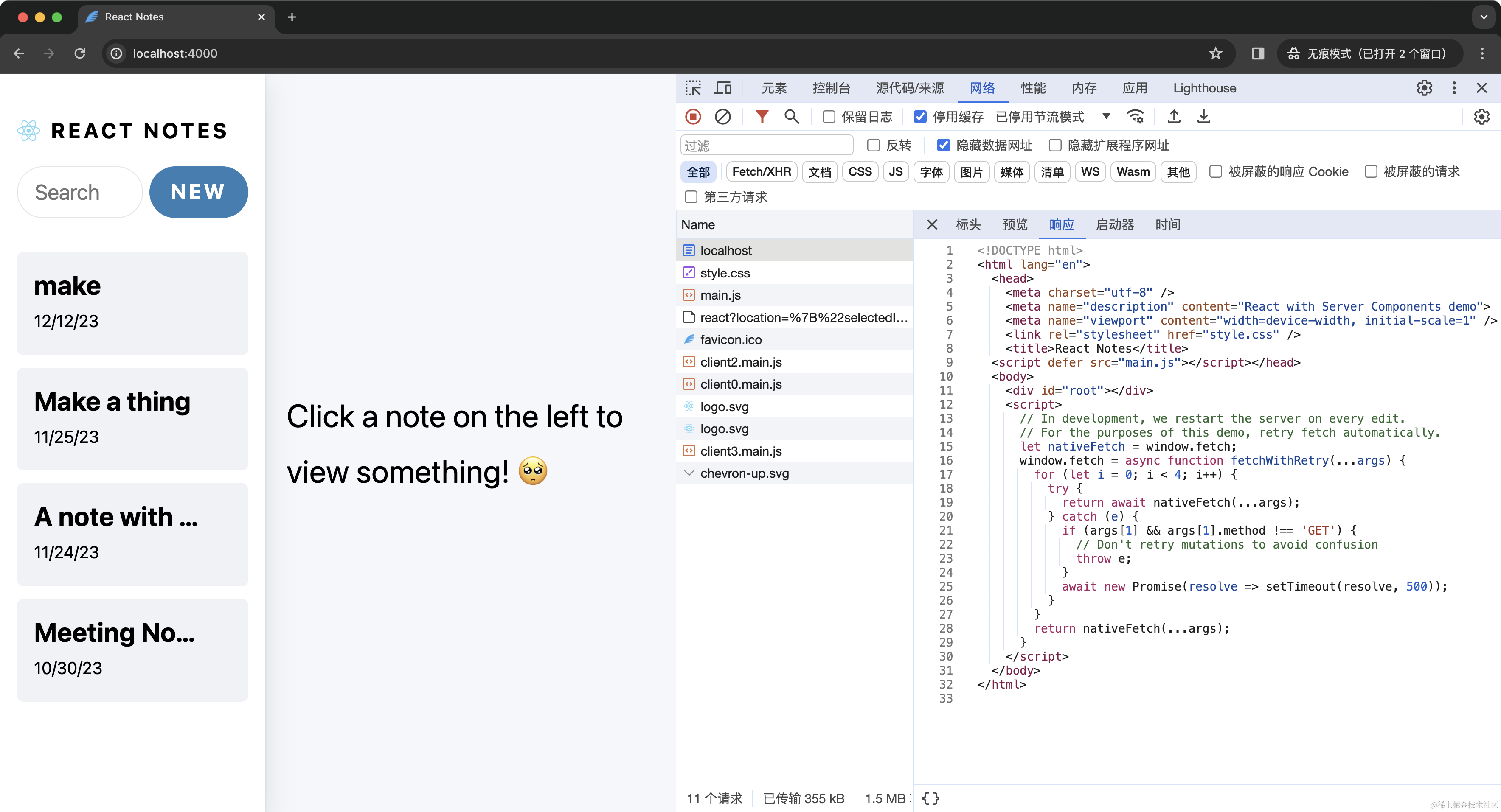This screenshot has width=1501, height=812.
Task: Click the inspect element selector icon
Action: point(693,88)
